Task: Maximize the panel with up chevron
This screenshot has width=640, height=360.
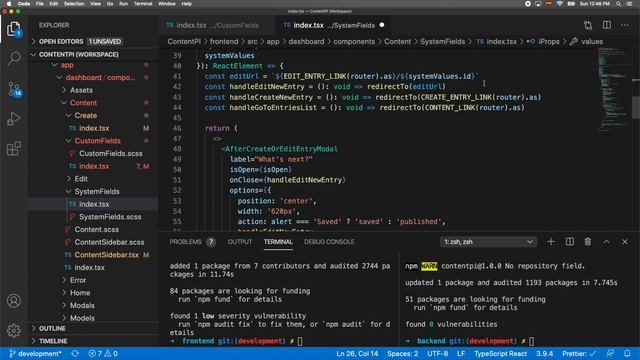Action: (x=607, y=242)
